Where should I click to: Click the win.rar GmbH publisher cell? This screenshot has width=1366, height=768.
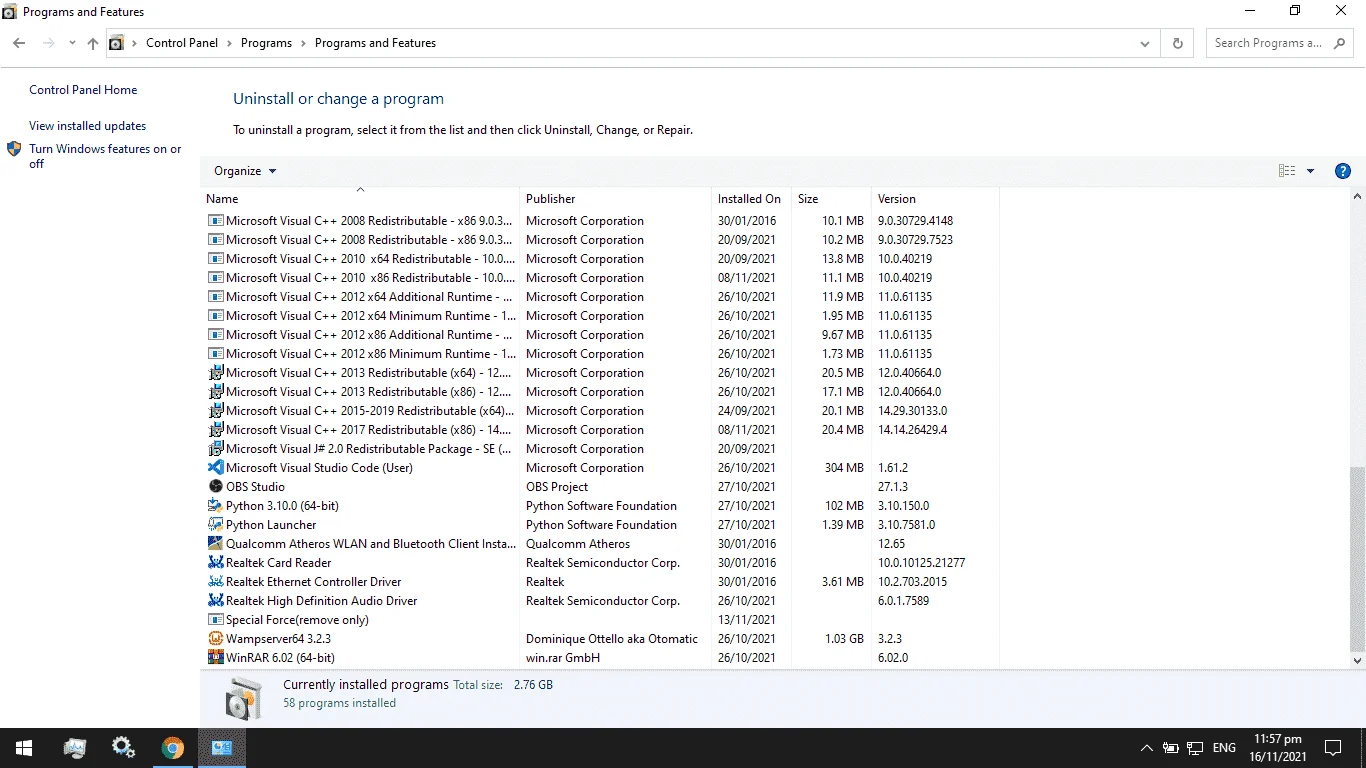coord(563,658)
